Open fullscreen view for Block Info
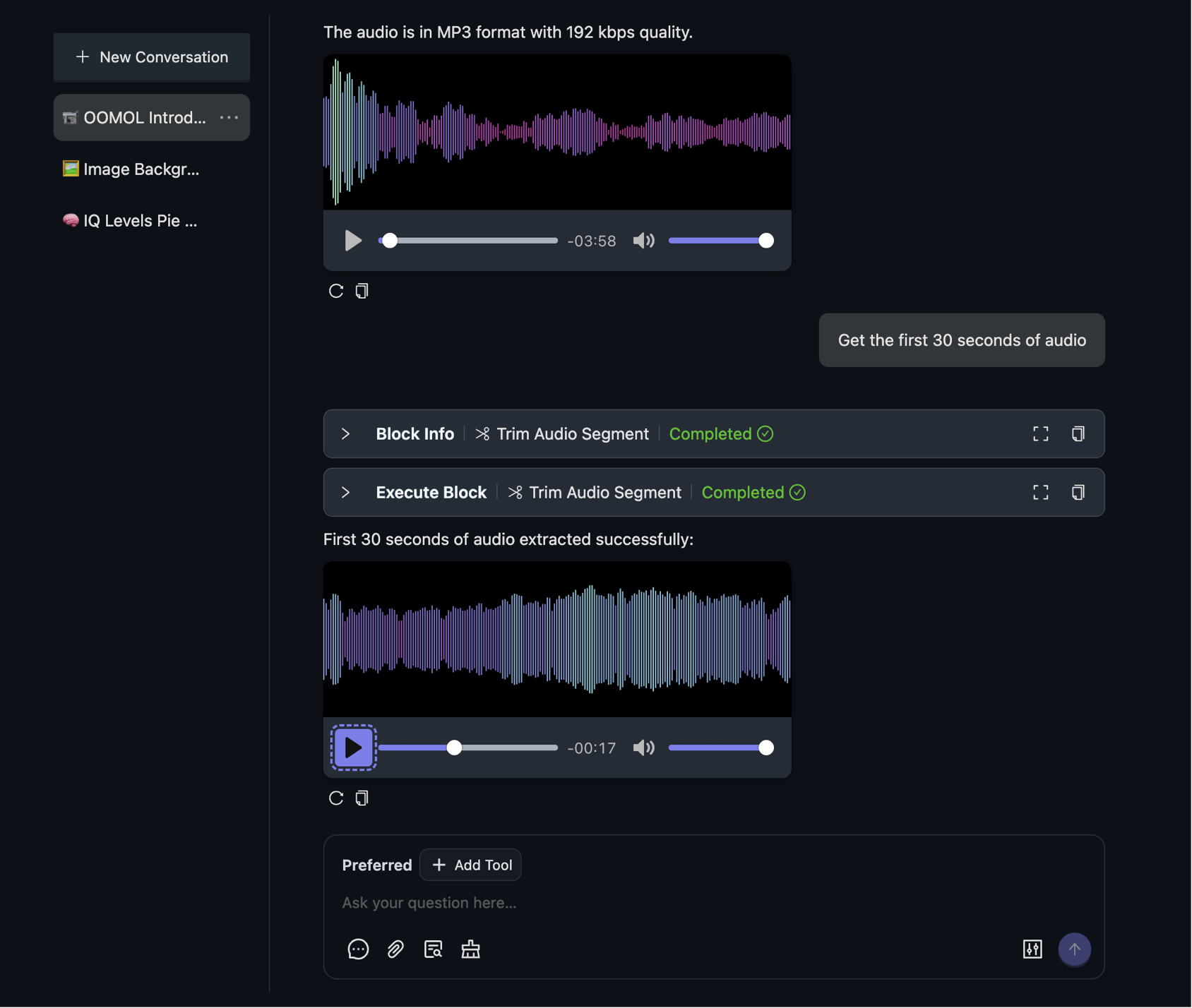The image size is (1192, 1008). coord(1040,434)
